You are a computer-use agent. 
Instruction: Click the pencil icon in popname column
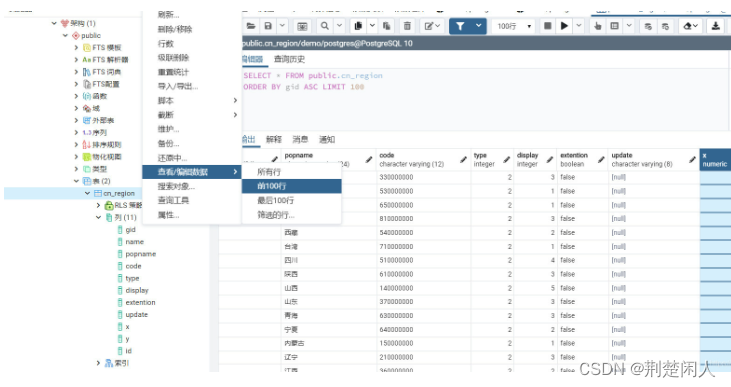point(368,160)
